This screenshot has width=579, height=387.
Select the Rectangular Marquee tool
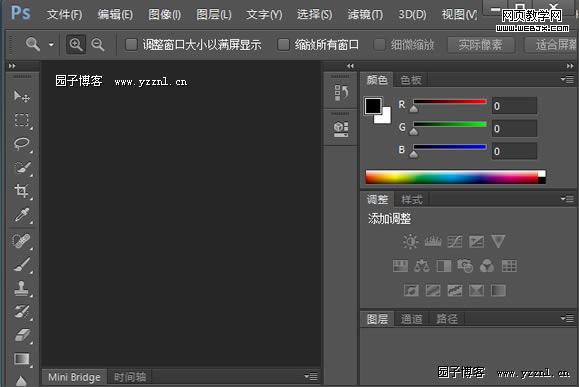coord(21,120)
